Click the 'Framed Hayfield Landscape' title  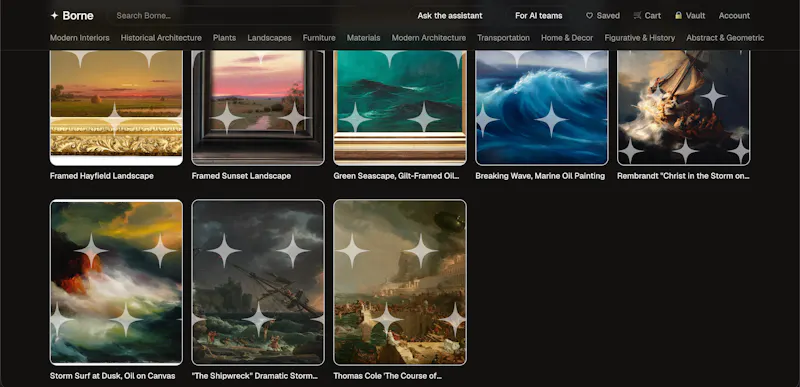click(102, 176)
